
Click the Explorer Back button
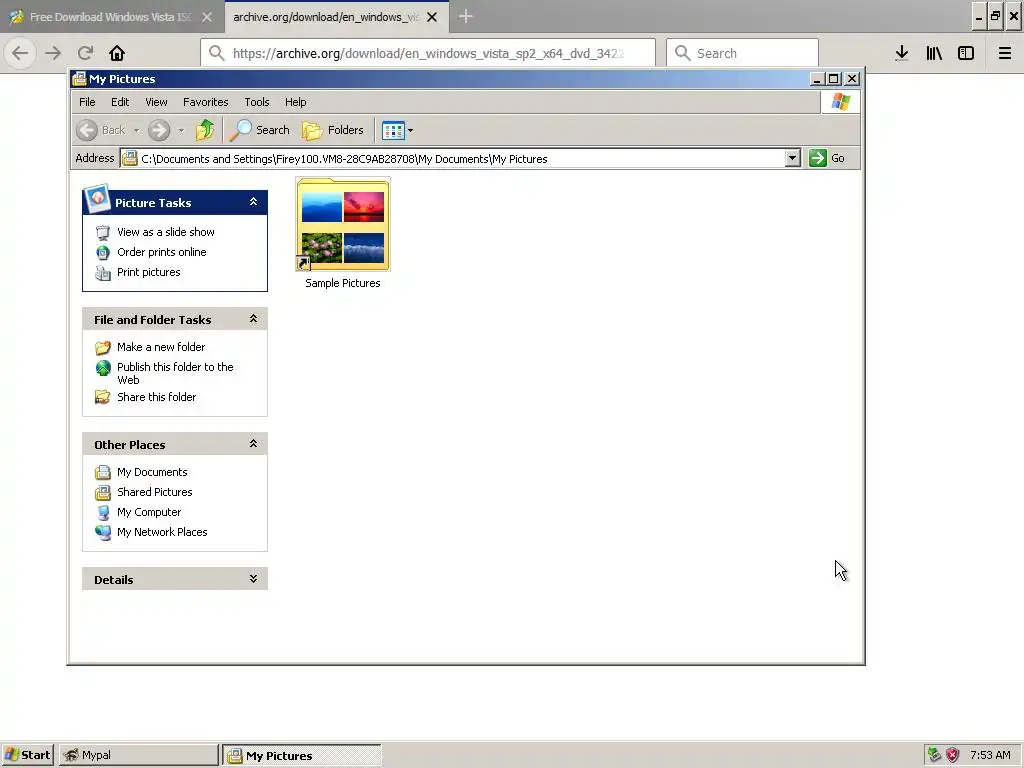coord(101,130)
